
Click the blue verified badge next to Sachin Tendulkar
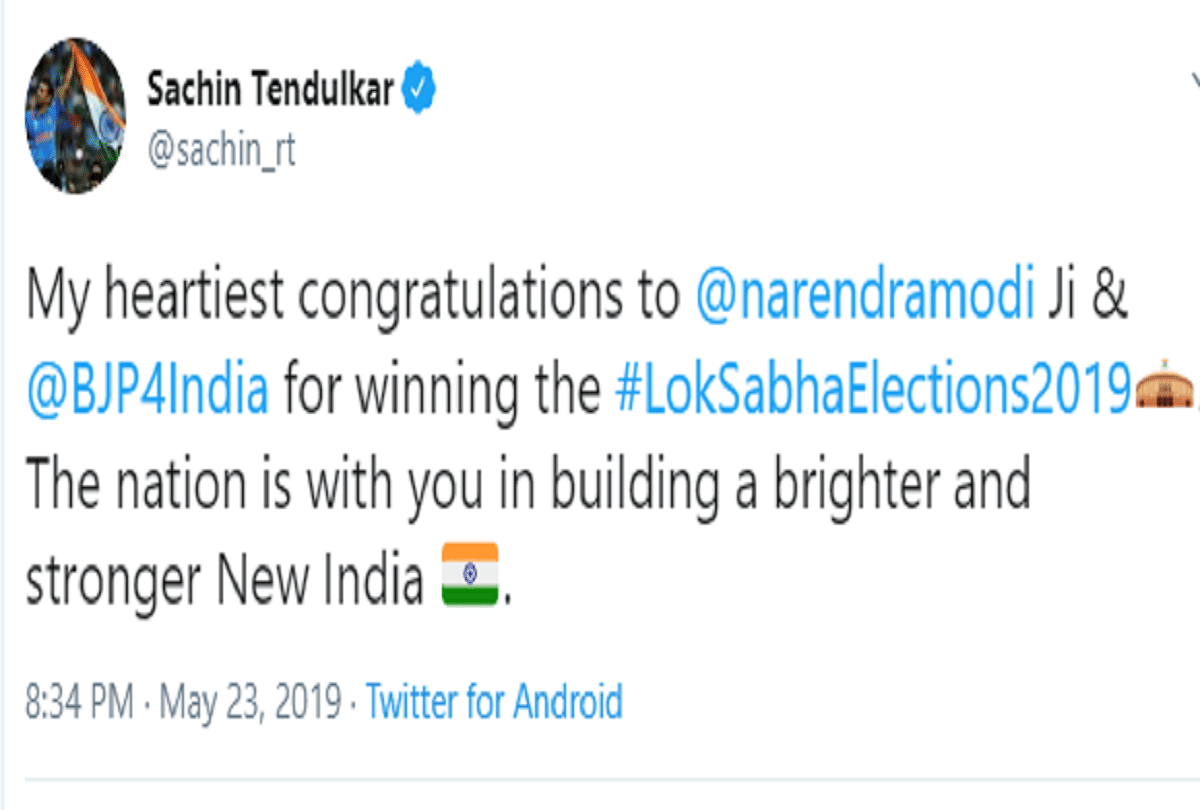pos(419,86)
